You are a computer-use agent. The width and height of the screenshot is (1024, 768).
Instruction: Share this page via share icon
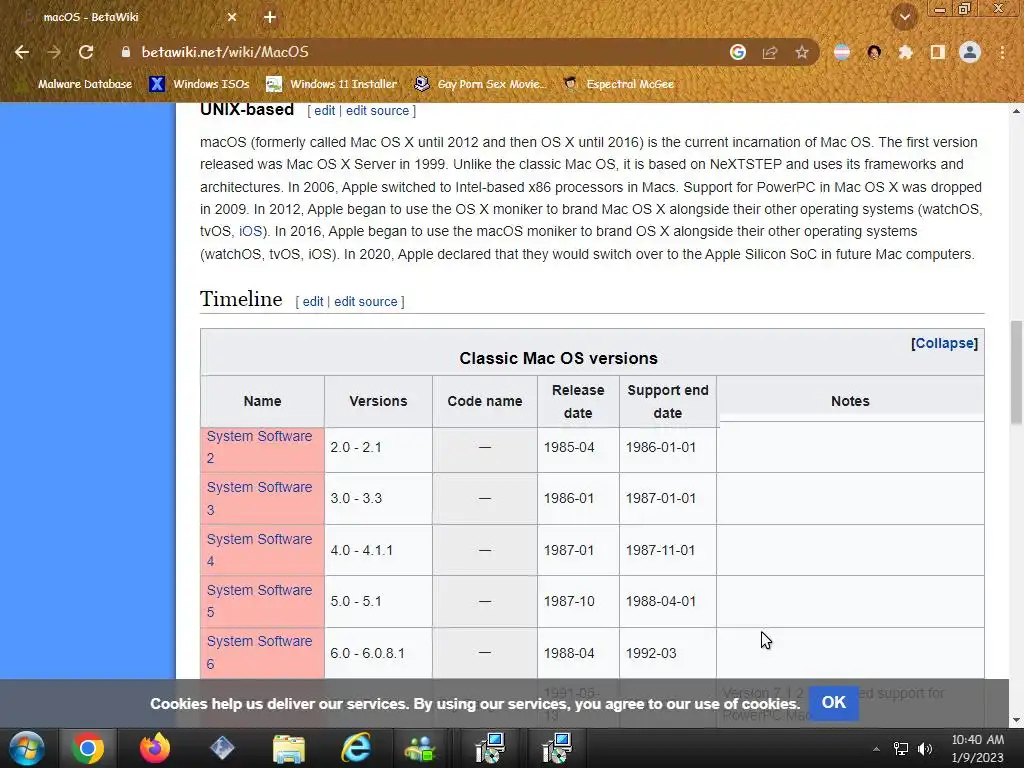[770, 52]
